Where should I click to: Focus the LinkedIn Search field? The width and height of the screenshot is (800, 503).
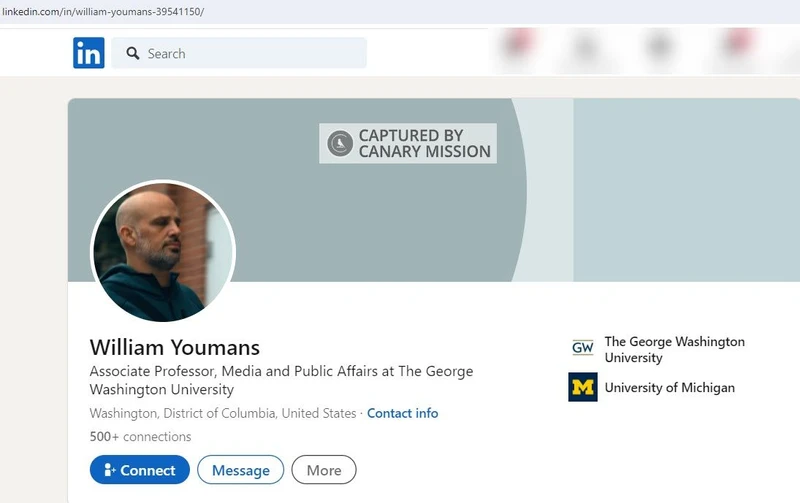click(239, 53)
